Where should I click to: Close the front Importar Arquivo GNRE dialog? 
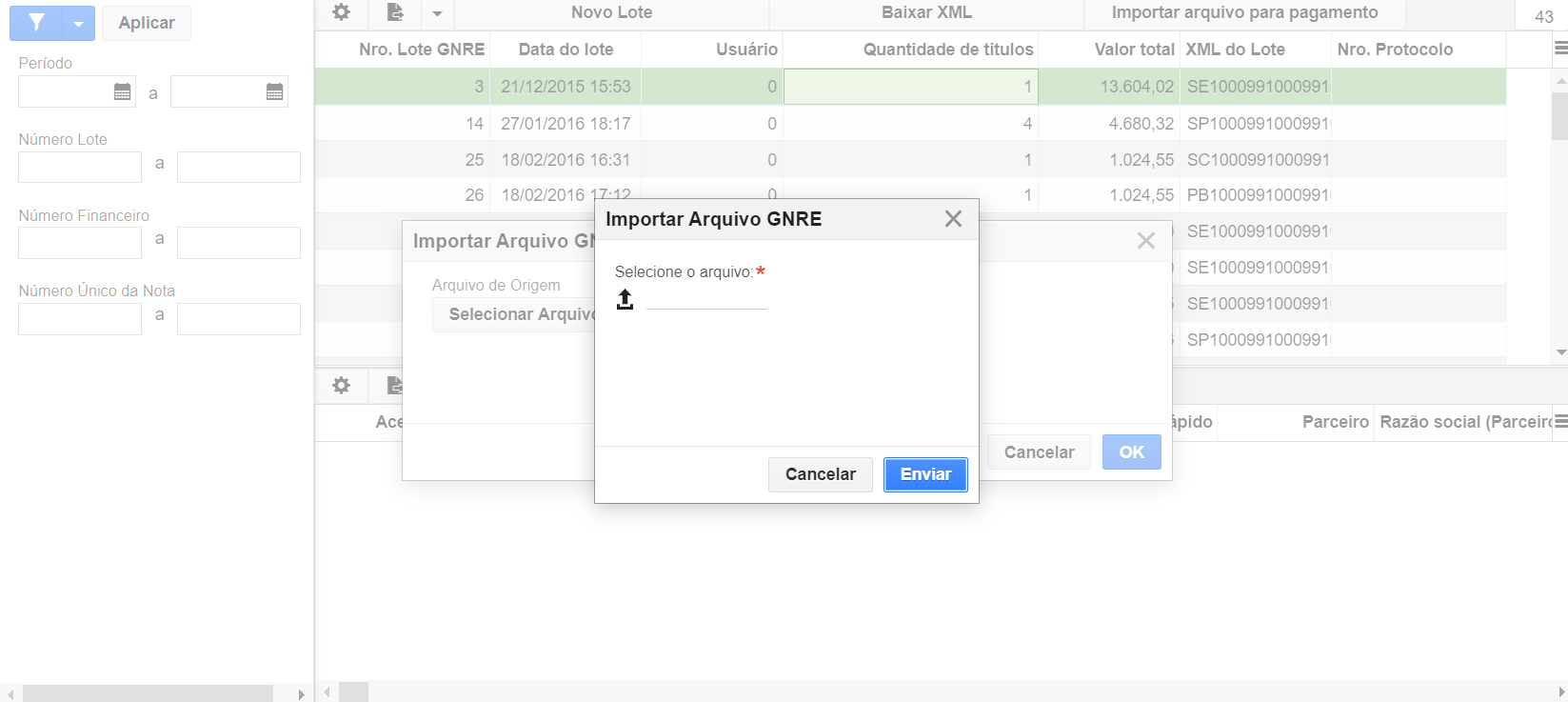953,219
